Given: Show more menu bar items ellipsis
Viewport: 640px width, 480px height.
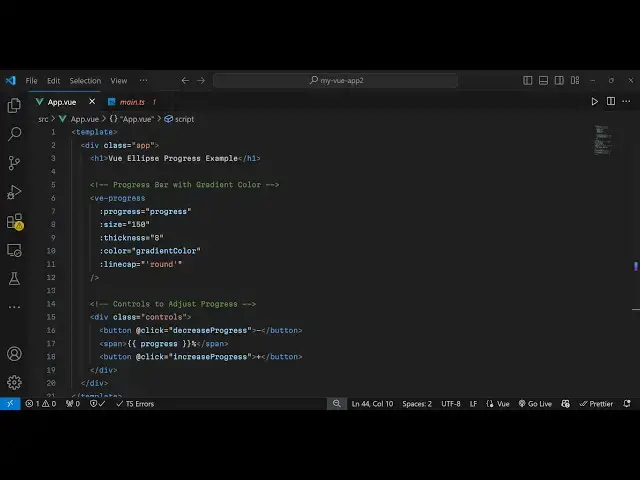Looking at the screenshot, I should pos(143,80).
